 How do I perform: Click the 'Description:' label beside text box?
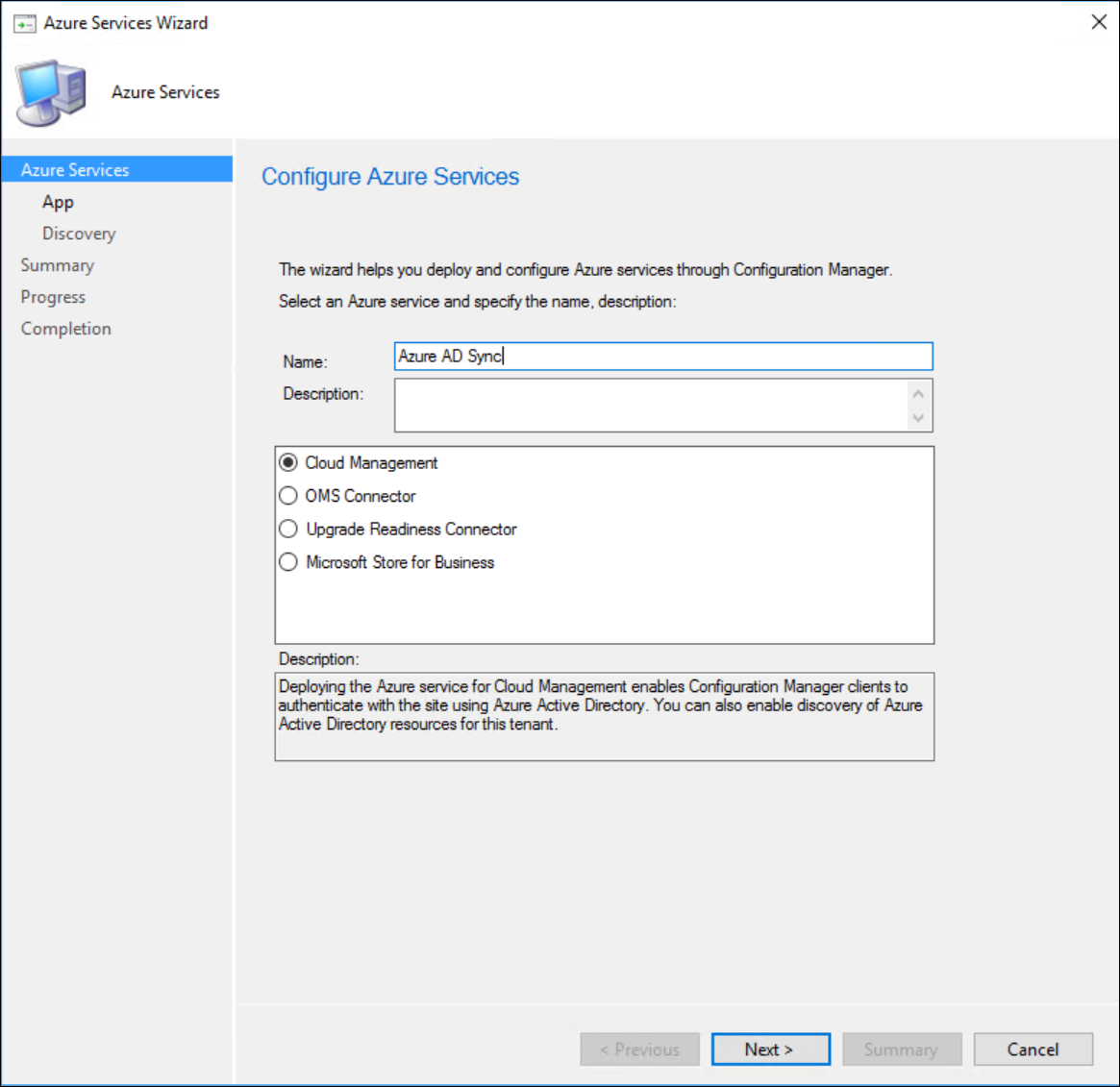tap(323, 393)
